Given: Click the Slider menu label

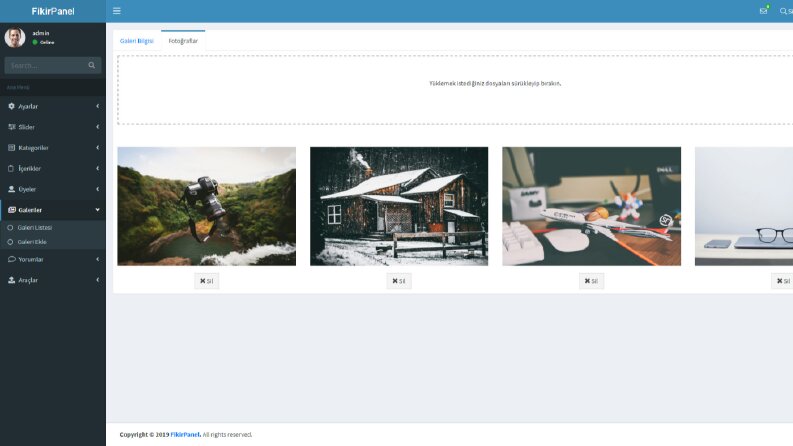Looking at the screenshot, I should pos(26,127).
